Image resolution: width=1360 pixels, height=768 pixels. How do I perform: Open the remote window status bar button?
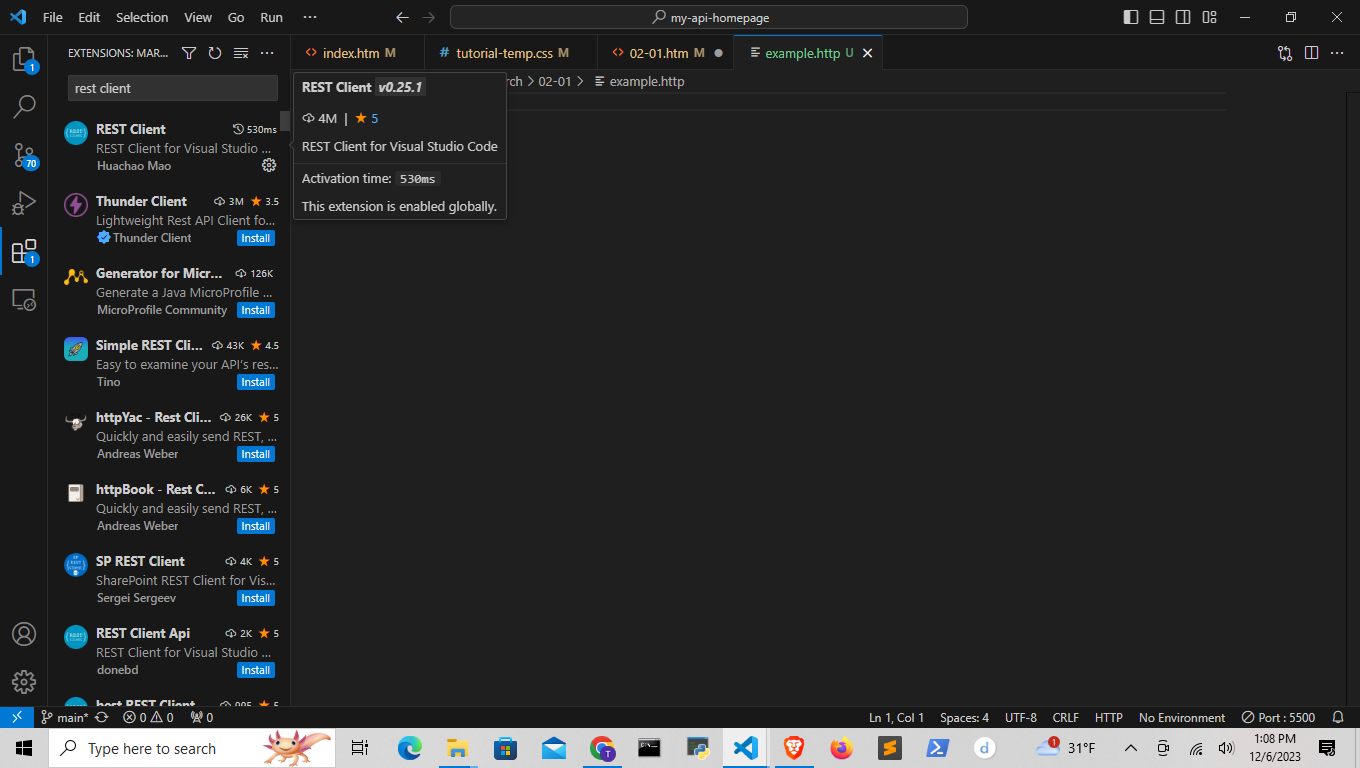[x=17, y=717]
